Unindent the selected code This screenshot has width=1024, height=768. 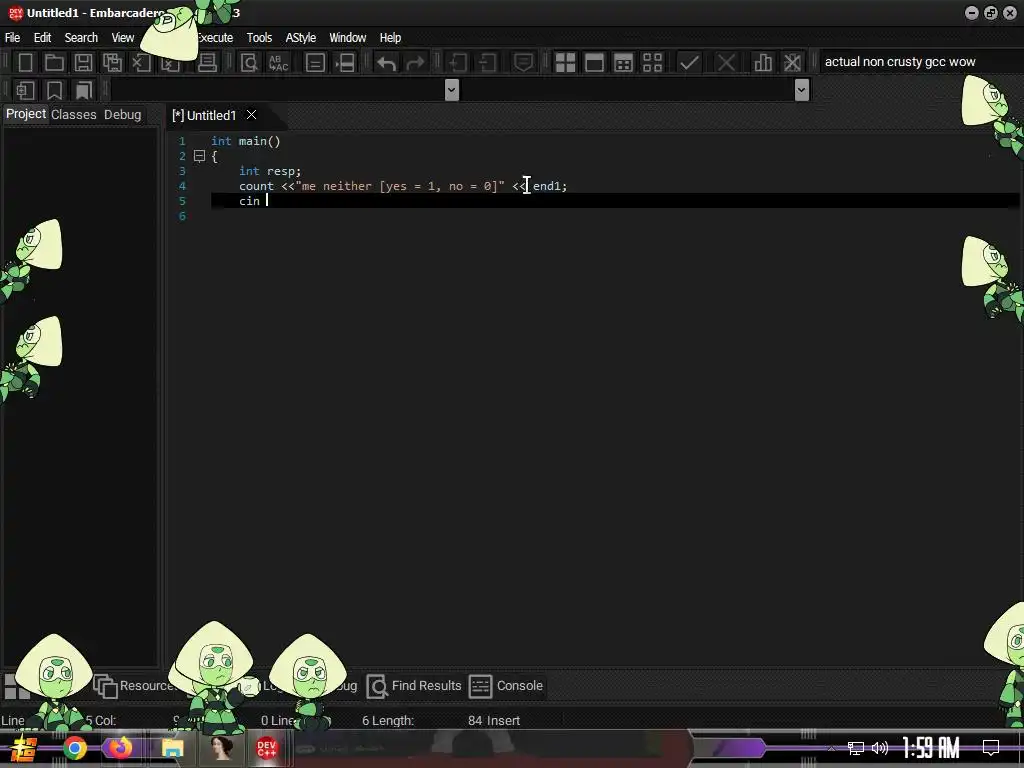coord(487,63)
